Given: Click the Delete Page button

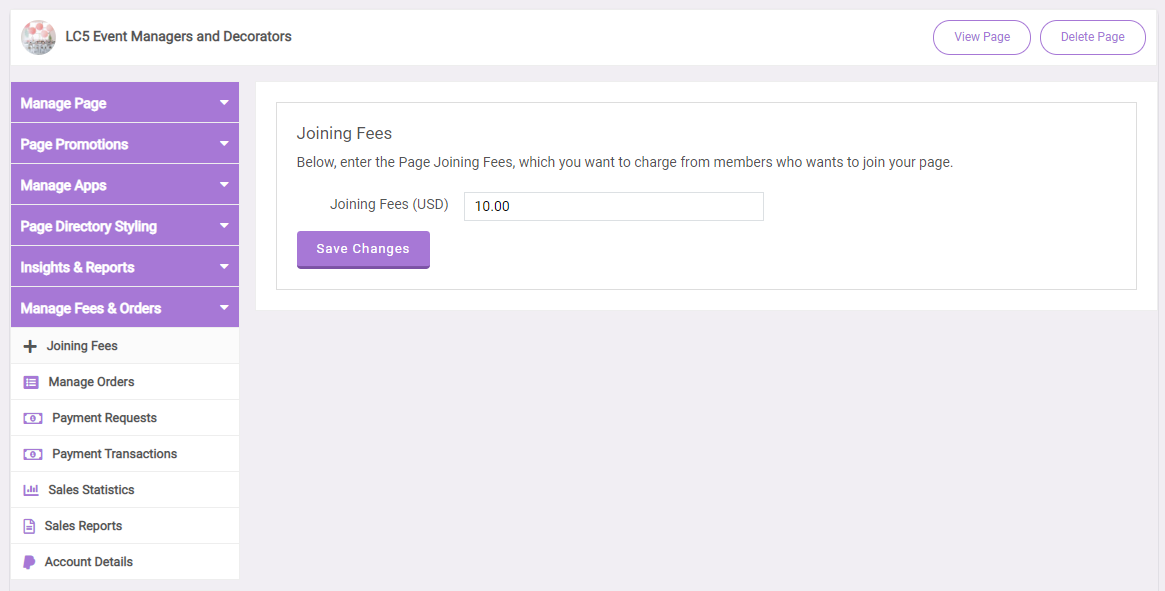Looking at the screenshot, I should (1092, 37).
